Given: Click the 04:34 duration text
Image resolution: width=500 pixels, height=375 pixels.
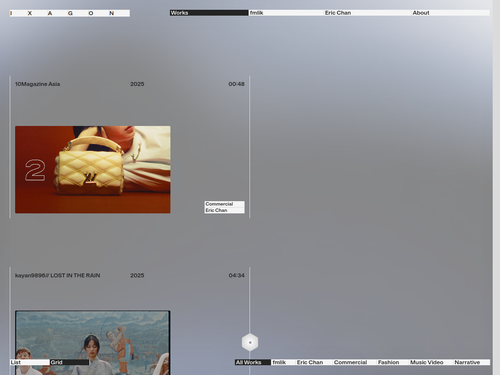Looking at the screenshot, I should pos(236,275).
